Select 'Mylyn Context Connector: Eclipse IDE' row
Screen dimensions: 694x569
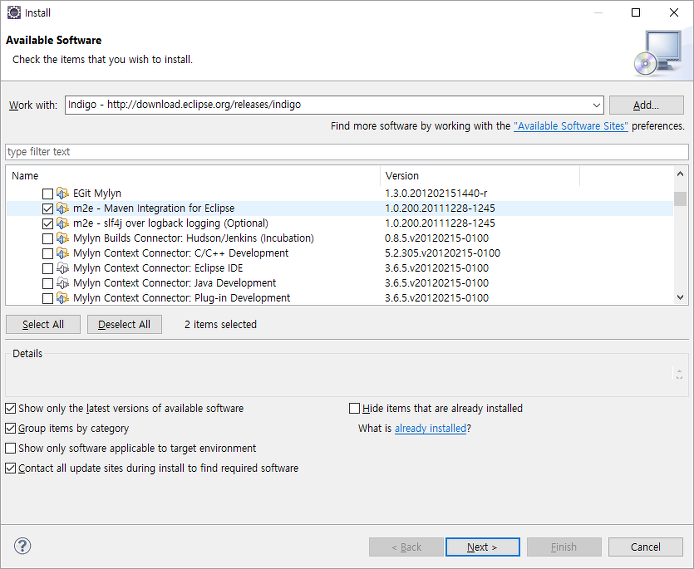coord(158,268)
